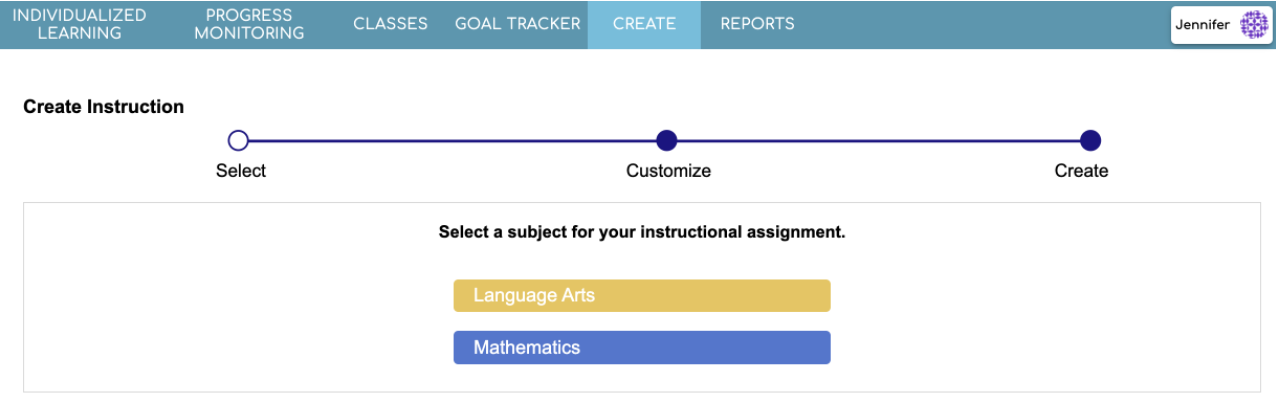
Task: Click the Customize label under the middle step
Action: (x=668, y=171)
